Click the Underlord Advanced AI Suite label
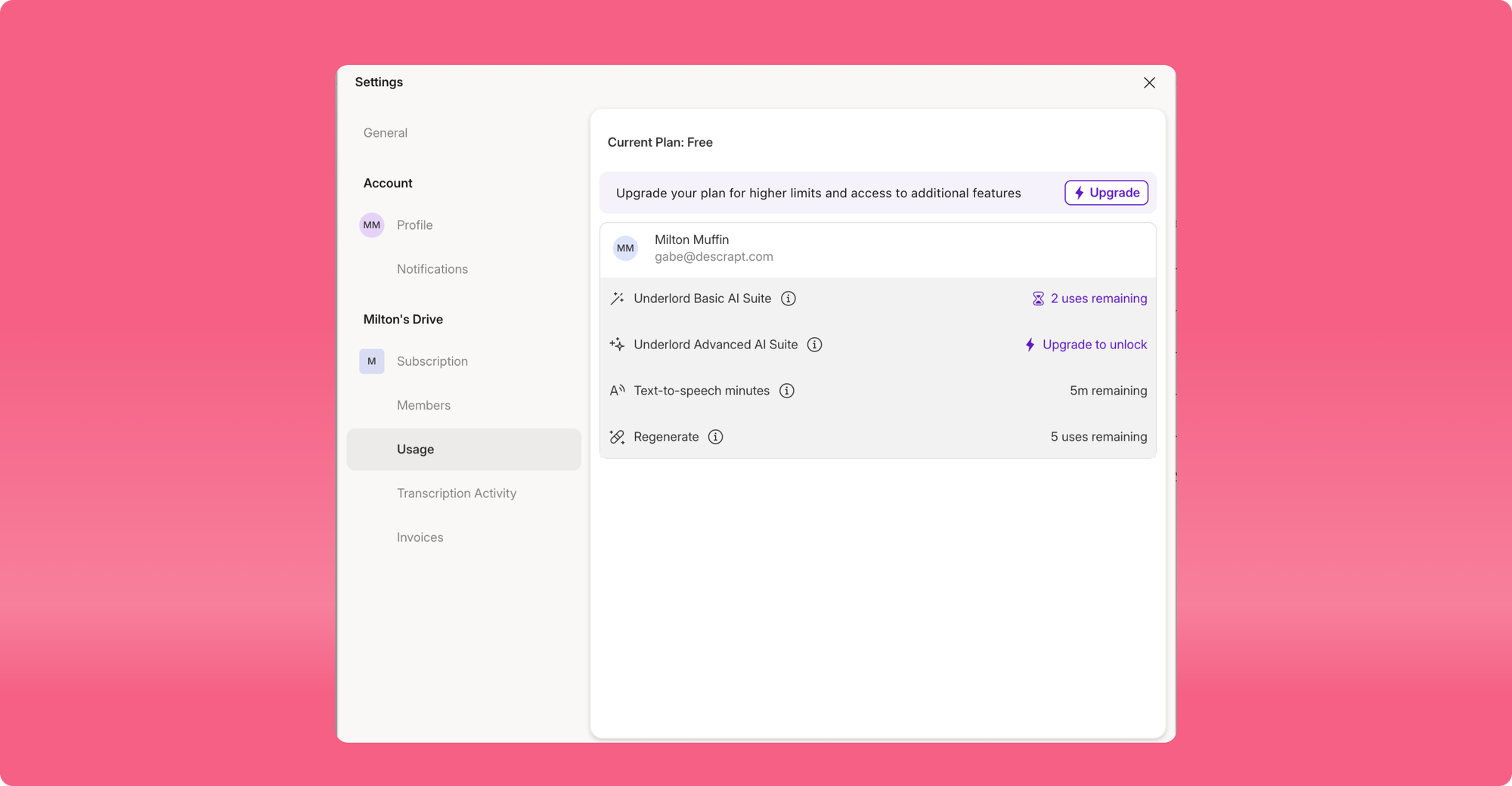The width and height of the screenshot is (1512, 786). coord(715,345)
